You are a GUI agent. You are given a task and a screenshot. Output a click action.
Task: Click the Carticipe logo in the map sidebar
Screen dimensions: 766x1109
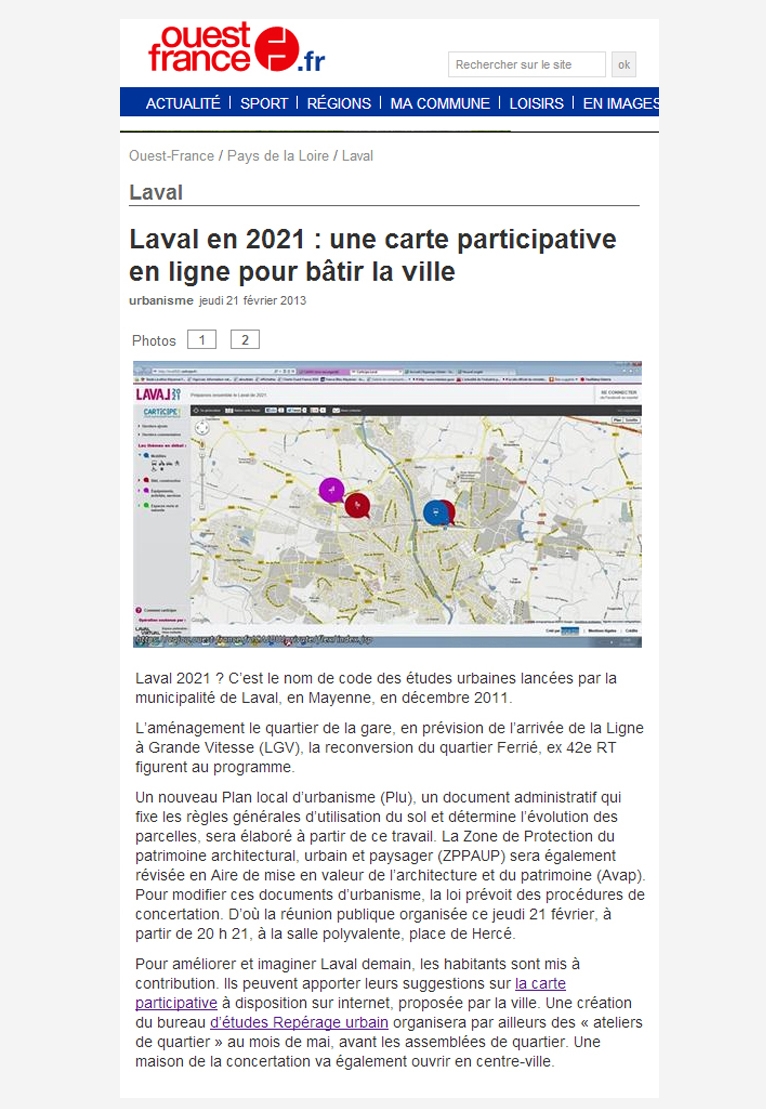coord(160,411)
